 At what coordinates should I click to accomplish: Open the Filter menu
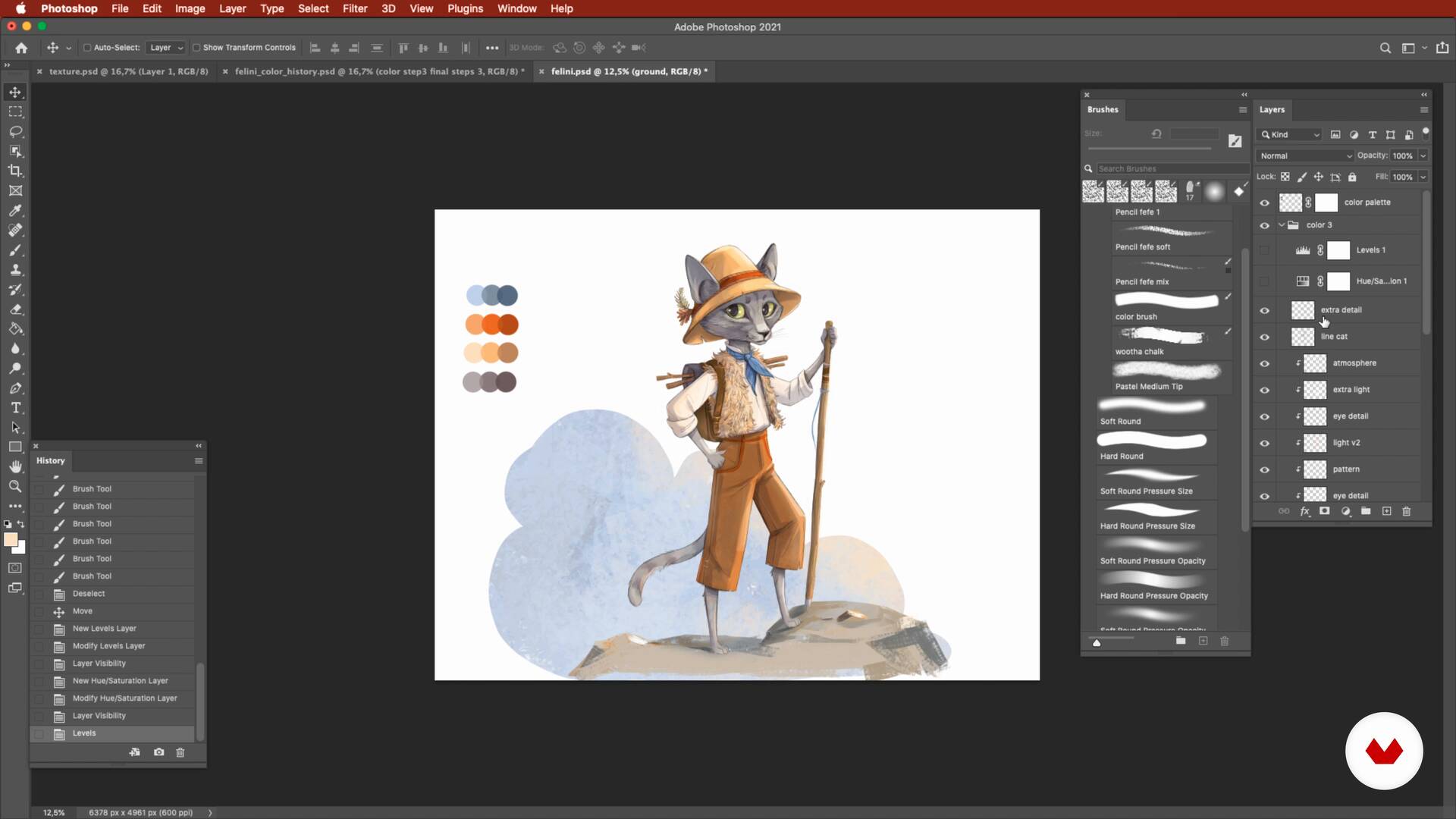pos(355,8)
